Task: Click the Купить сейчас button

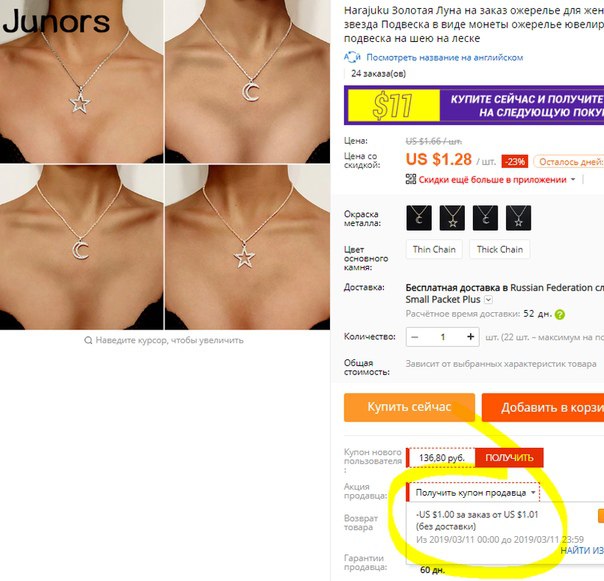Action: [409, 407]
